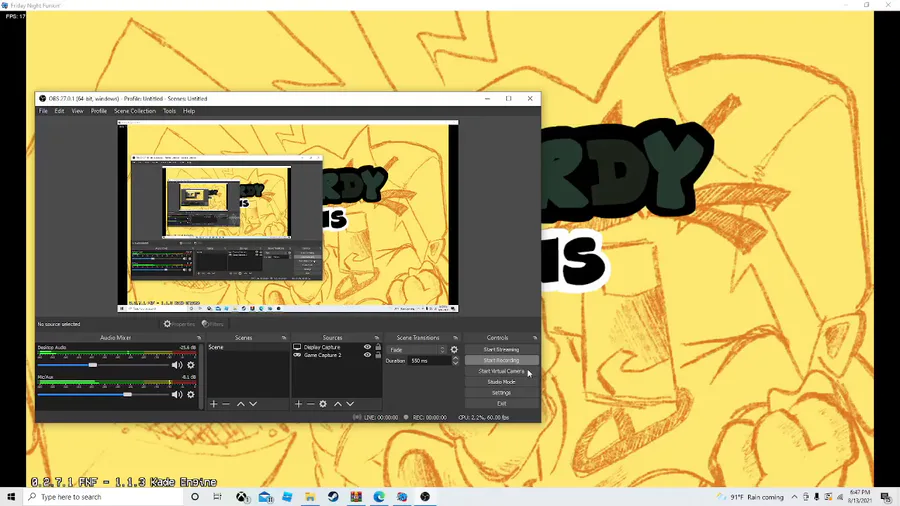Open the View menu in OBS
Viewport: 900px width, 506px height.
[77, 111]
